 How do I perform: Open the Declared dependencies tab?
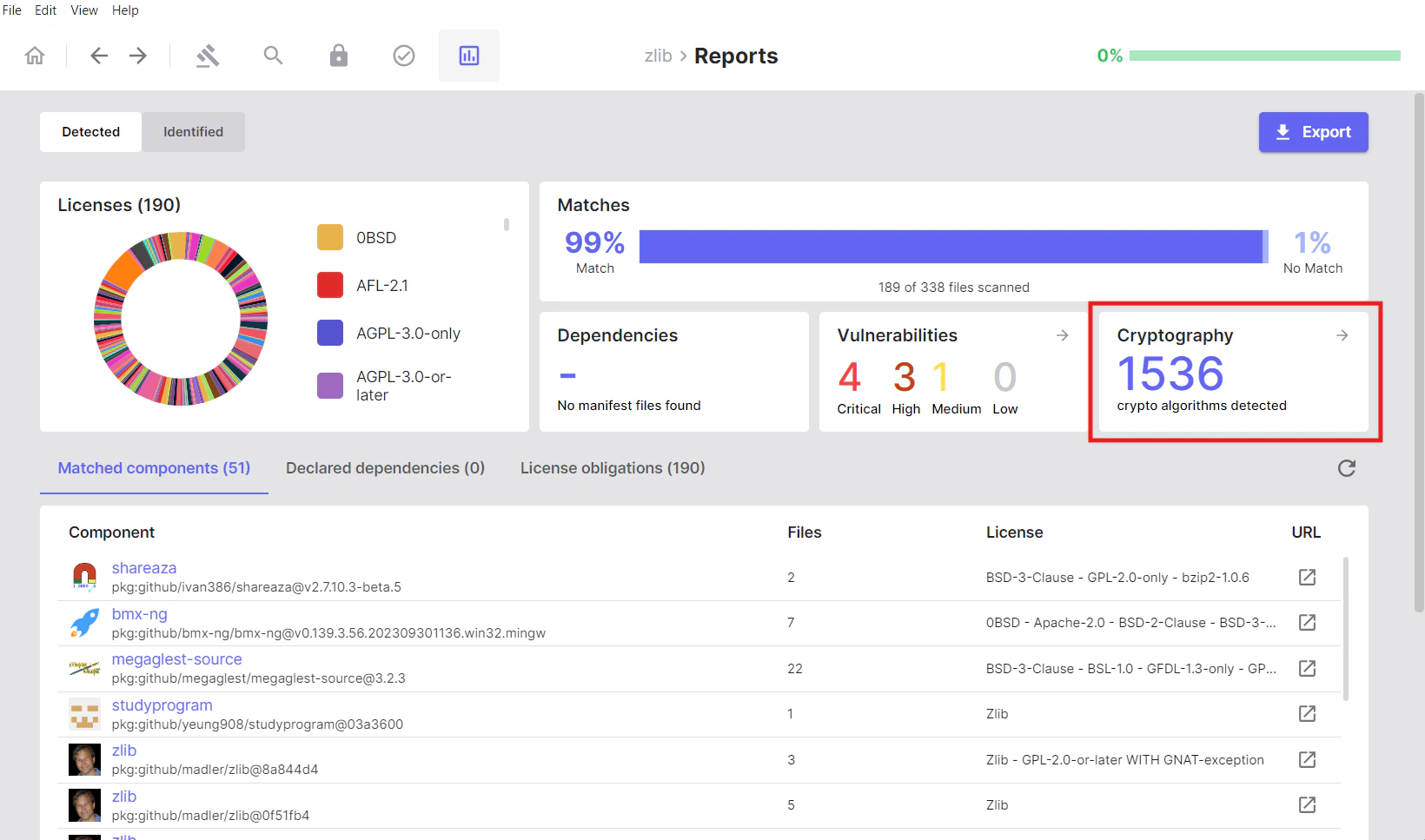click(x=385, y=468)
